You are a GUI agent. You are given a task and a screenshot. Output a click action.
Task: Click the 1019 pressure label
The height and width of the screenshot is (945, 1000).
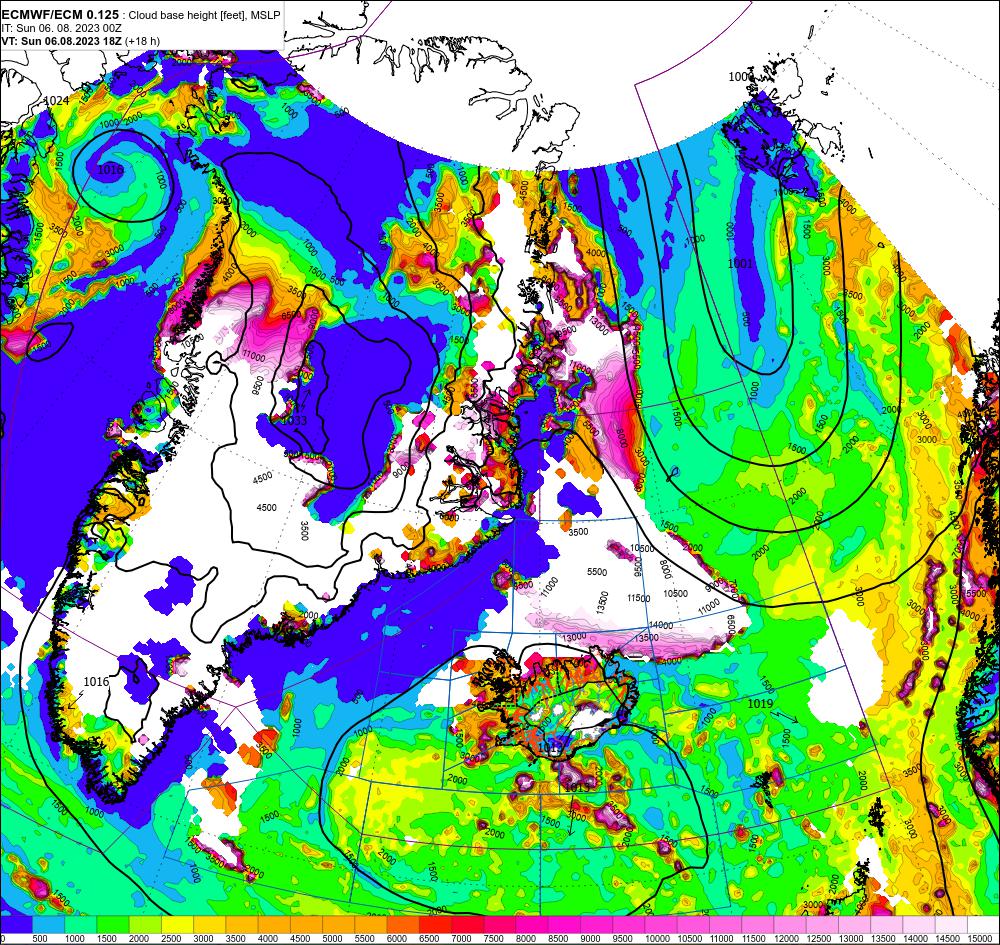pyautogui.click(x=760, y=703)
